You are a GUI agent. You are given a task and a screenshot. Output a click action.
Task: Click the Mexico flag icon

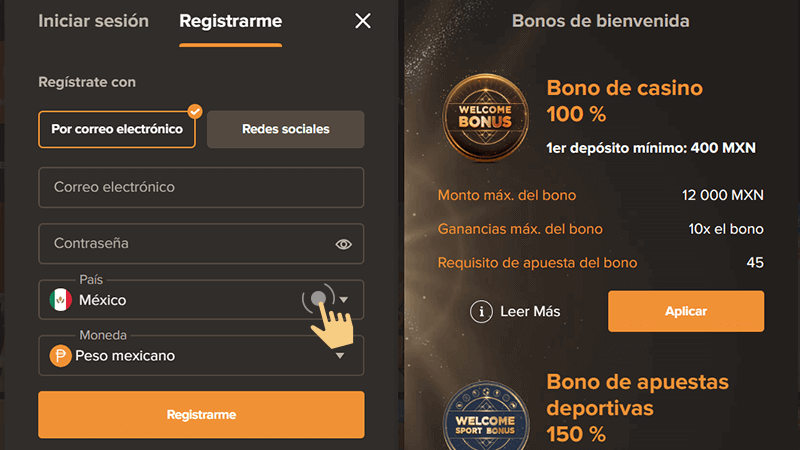60,300
